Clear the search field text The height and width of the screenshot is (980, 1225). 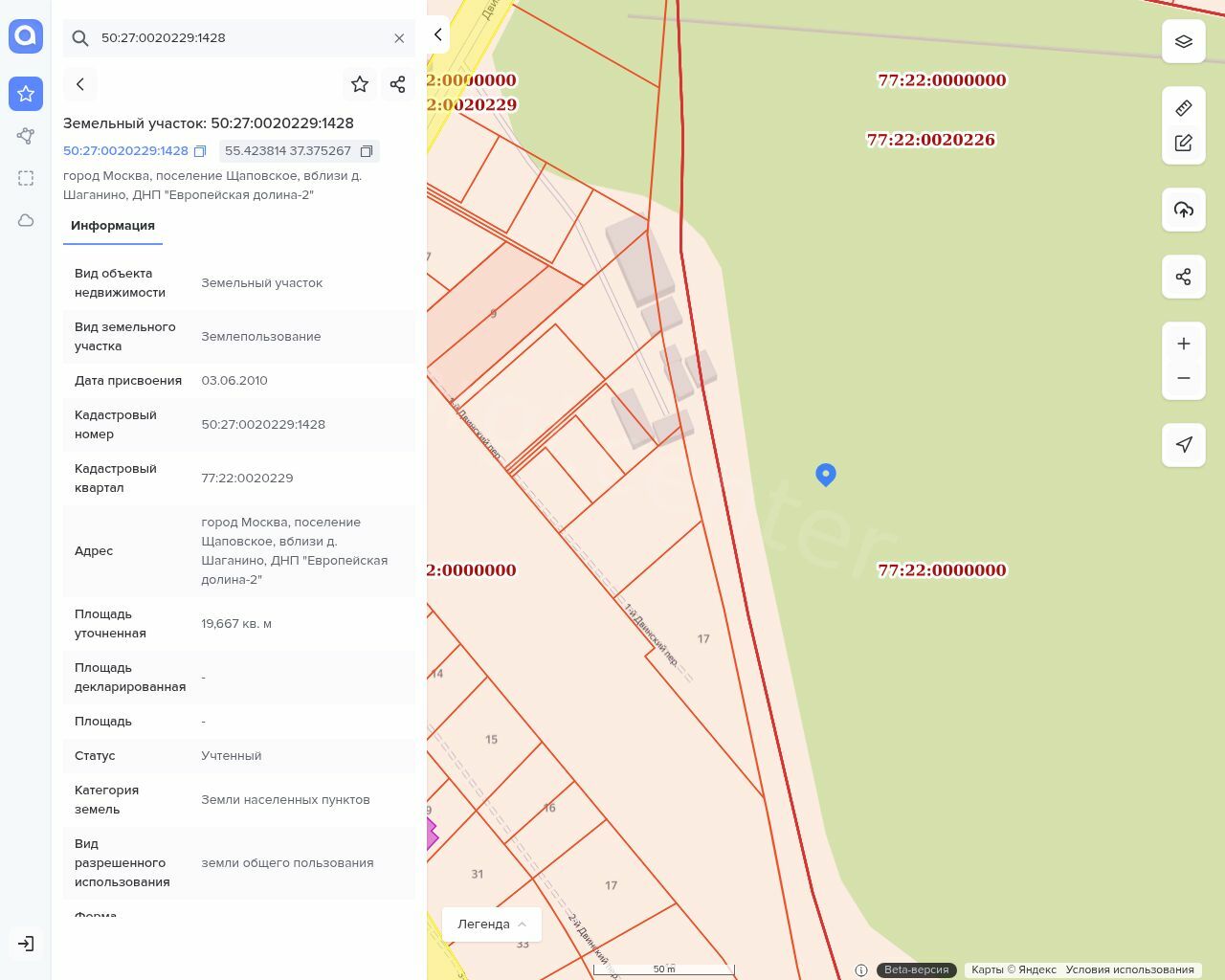click(399, 38)
